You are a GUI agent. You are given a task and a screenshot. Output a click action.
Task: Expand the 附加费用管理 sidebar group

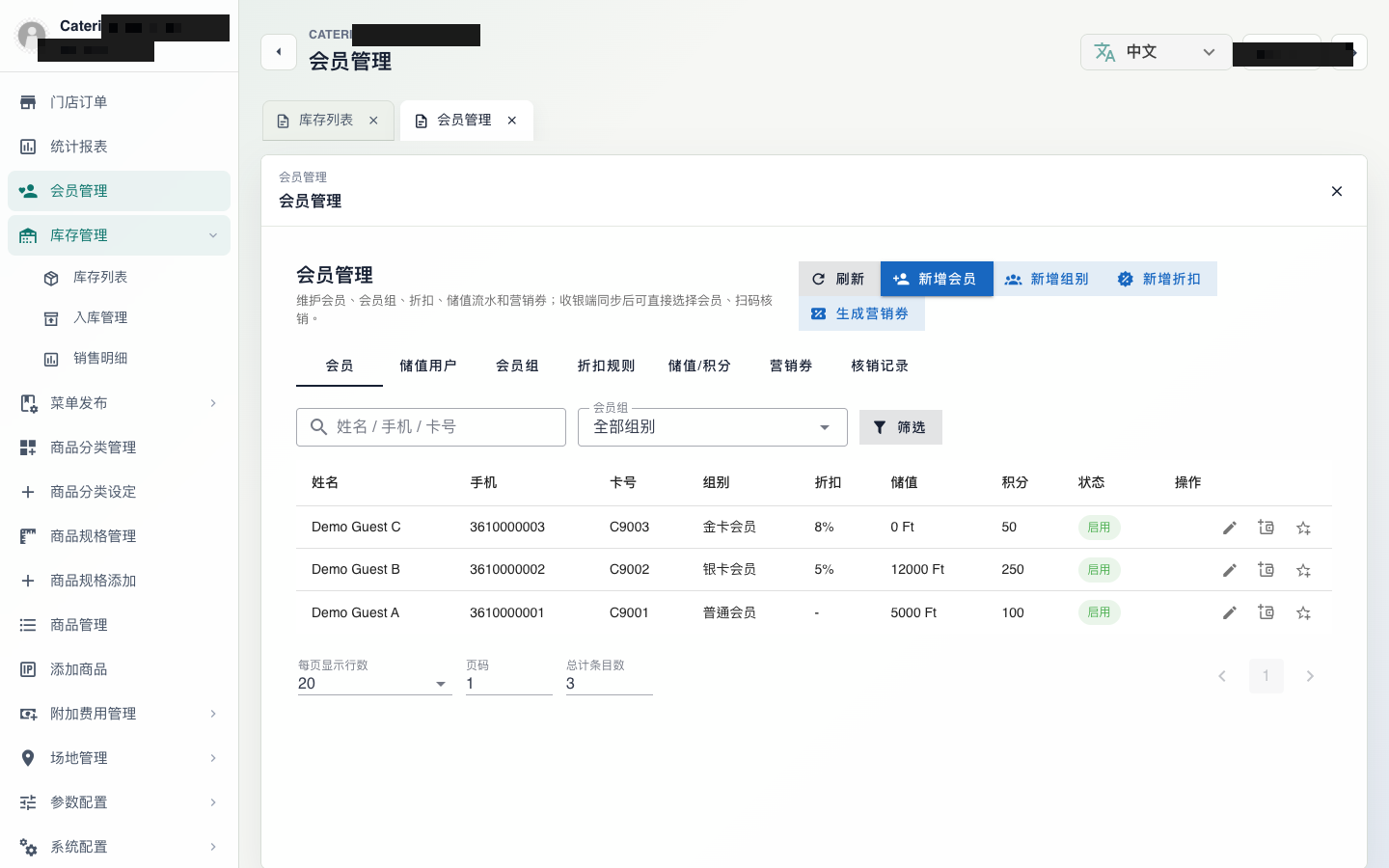pos(119,714)
